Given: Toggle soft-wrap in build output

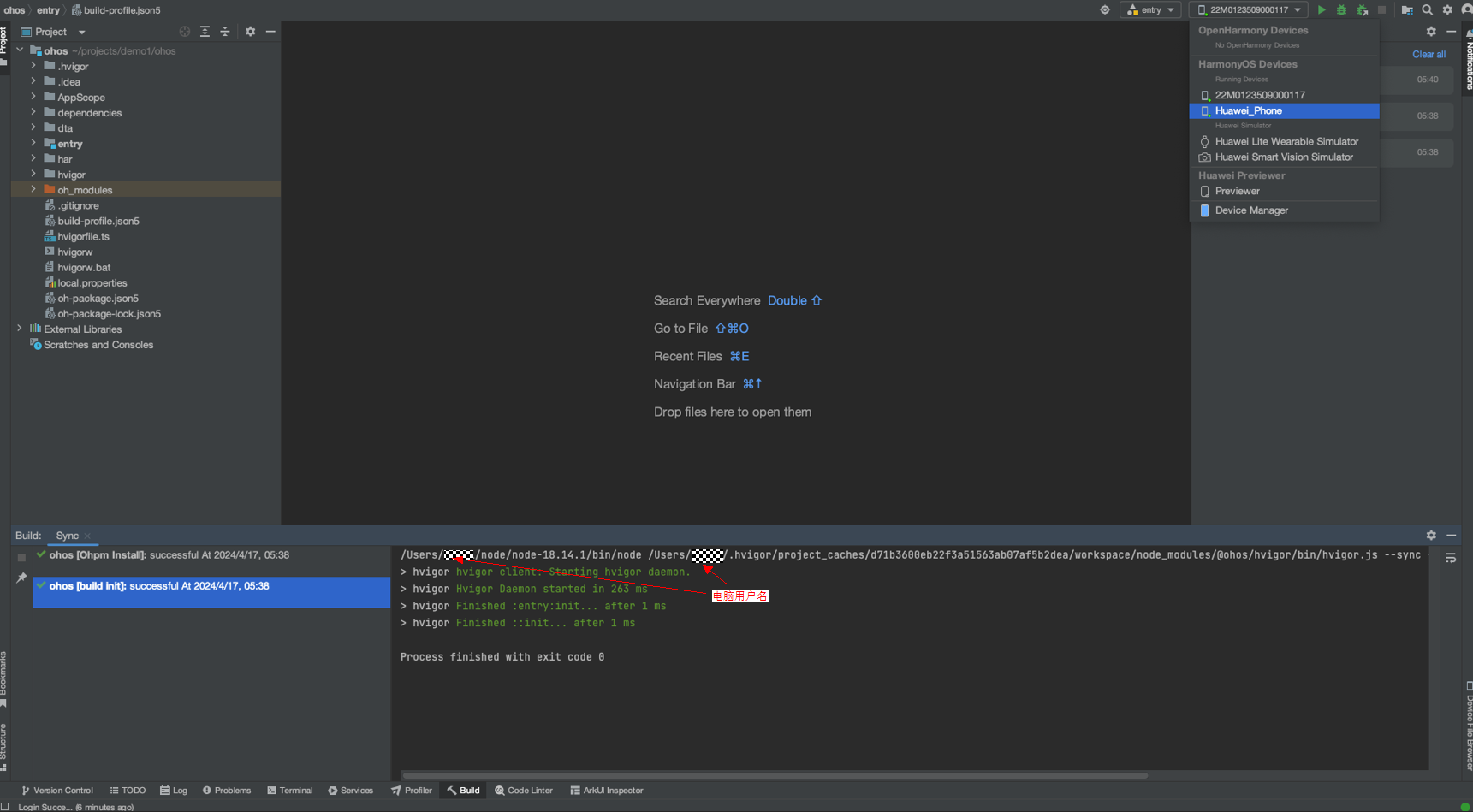Looking at the screenshot, I should click(1451, 558).
